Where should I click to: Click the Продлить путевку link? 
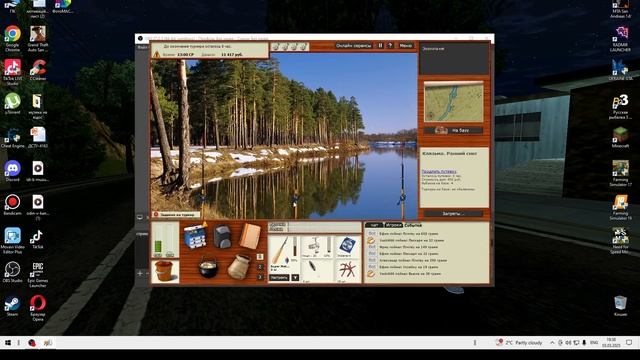point(439,172)
